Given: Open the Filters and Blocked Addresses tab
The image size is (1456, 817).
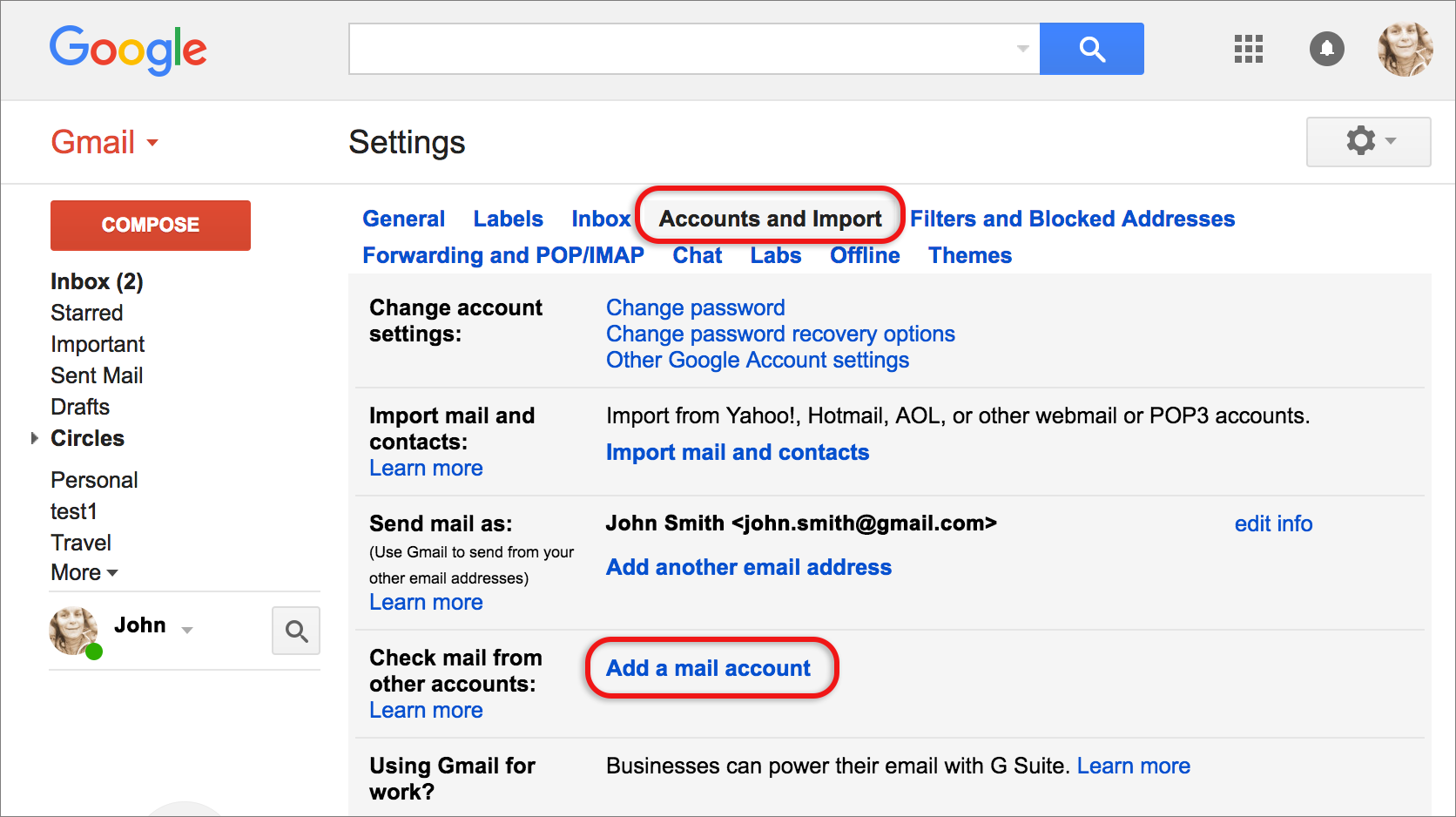Looking at the screenshot, I should (x=1072, y=219).
